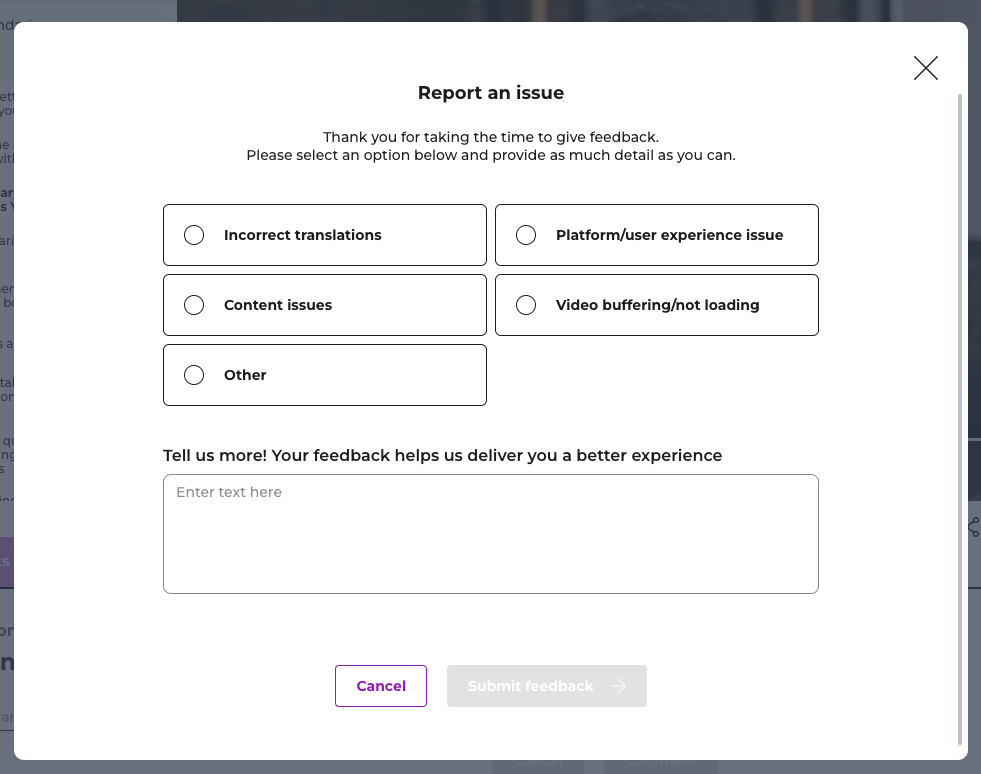This screenshot has width=981, height=774.
Task: Pick the Video buffering/not loading radio circle
Action: [x=526, y=305]
